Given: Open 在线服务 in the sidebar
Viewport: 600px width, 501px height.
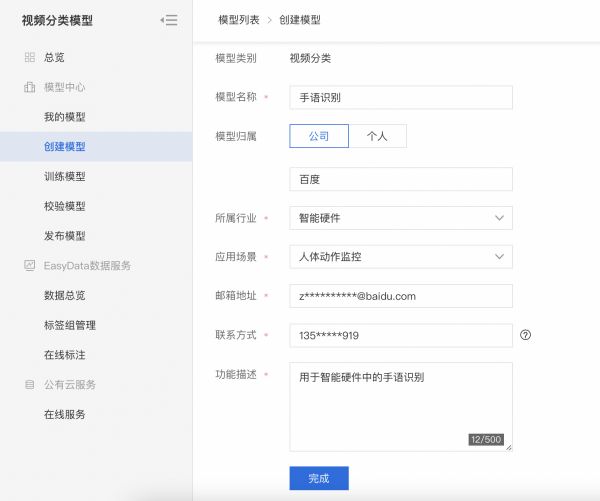Looking at the screenshot, I should tap(65, 414).
